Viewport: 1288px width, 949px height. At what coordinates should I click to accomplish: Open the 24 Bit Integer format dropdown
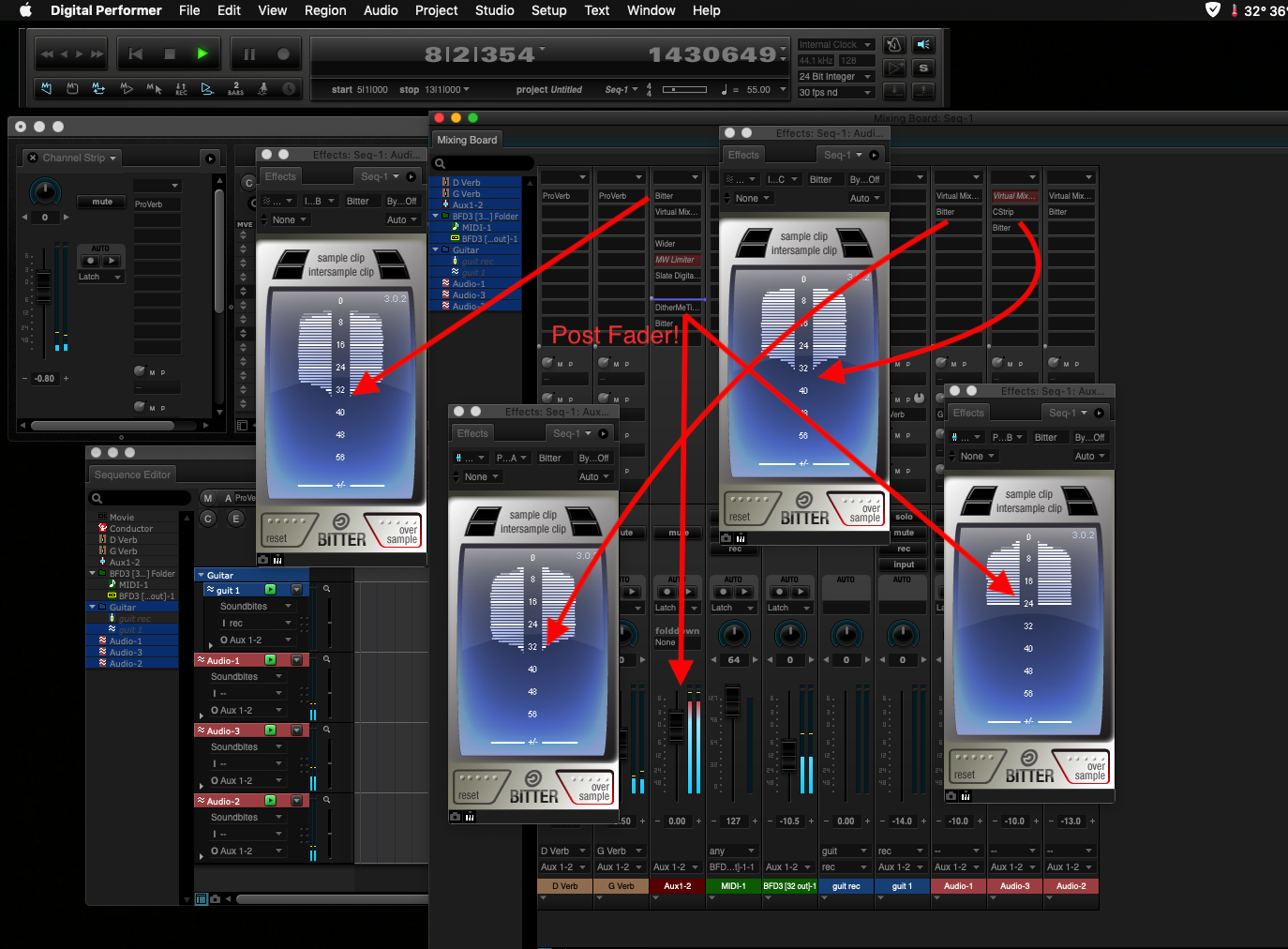(835, 77)
